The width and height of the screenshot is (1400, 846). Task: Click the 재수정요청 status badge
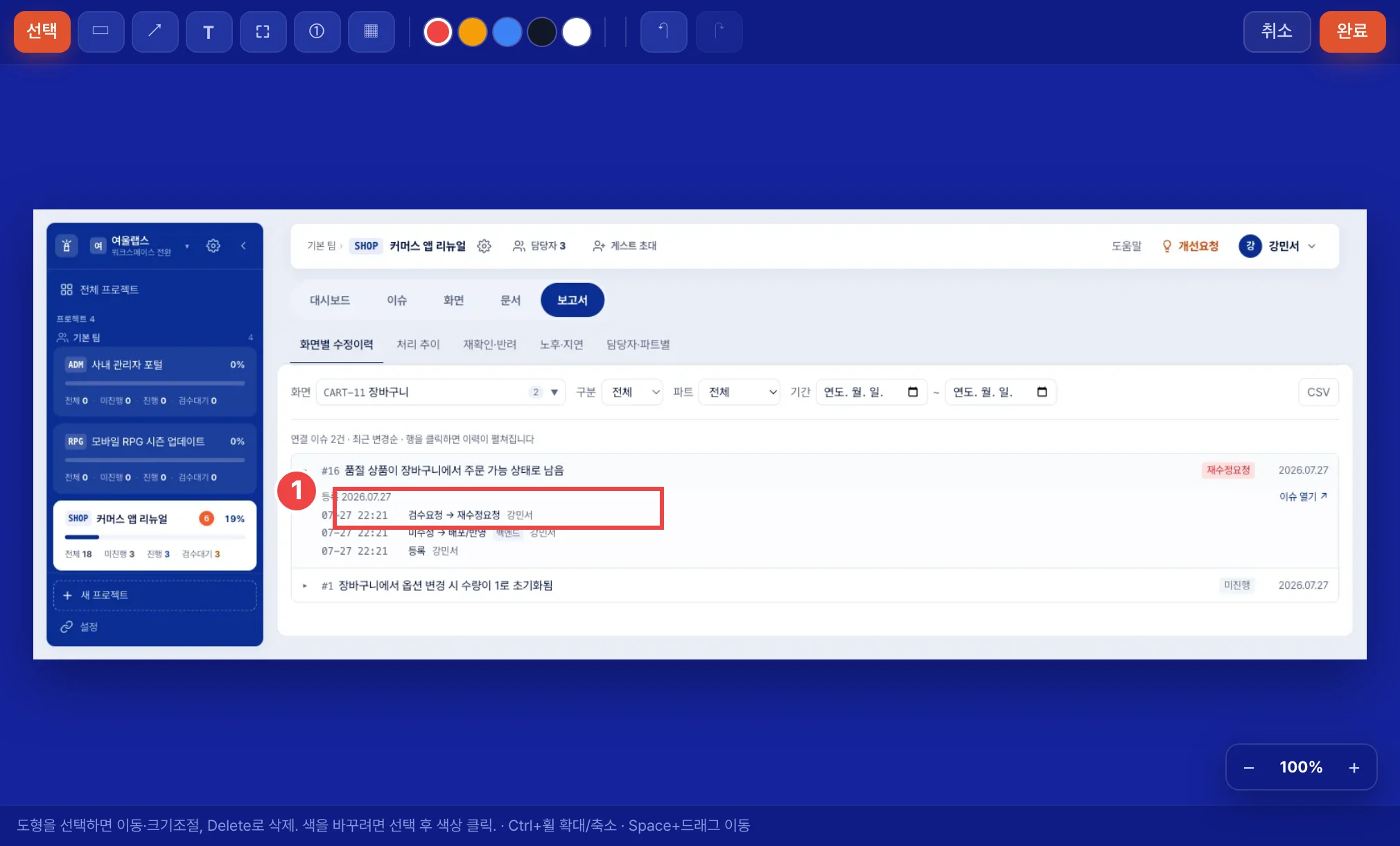(1228, 470)
